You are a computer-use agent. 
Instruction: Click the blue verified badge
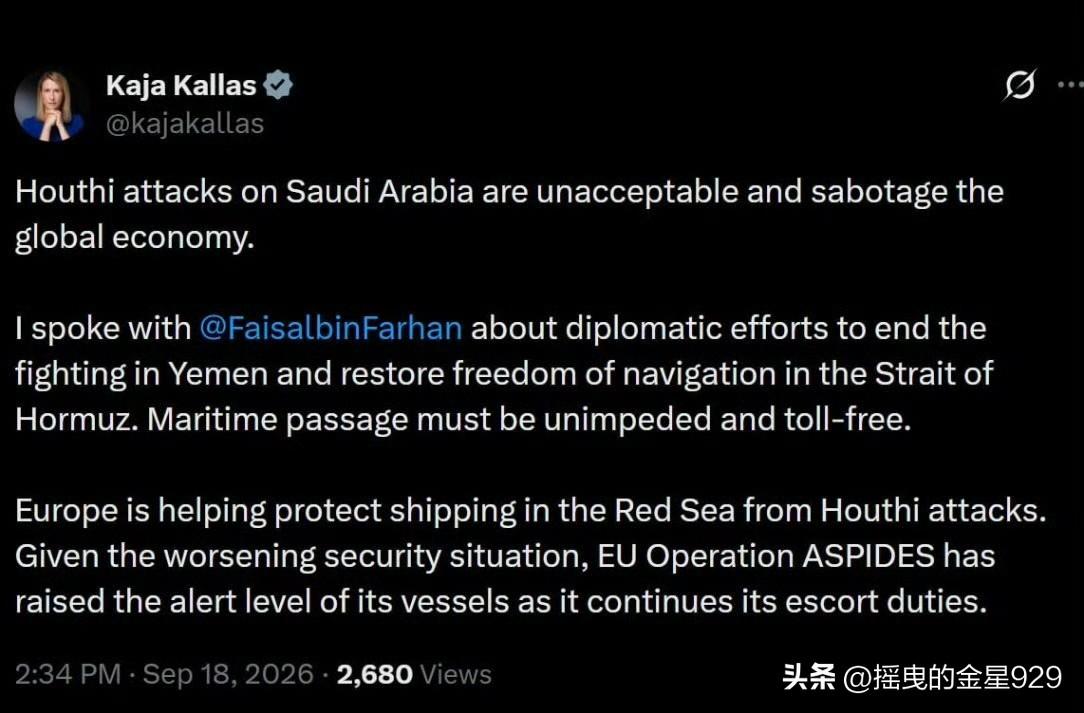279,85
